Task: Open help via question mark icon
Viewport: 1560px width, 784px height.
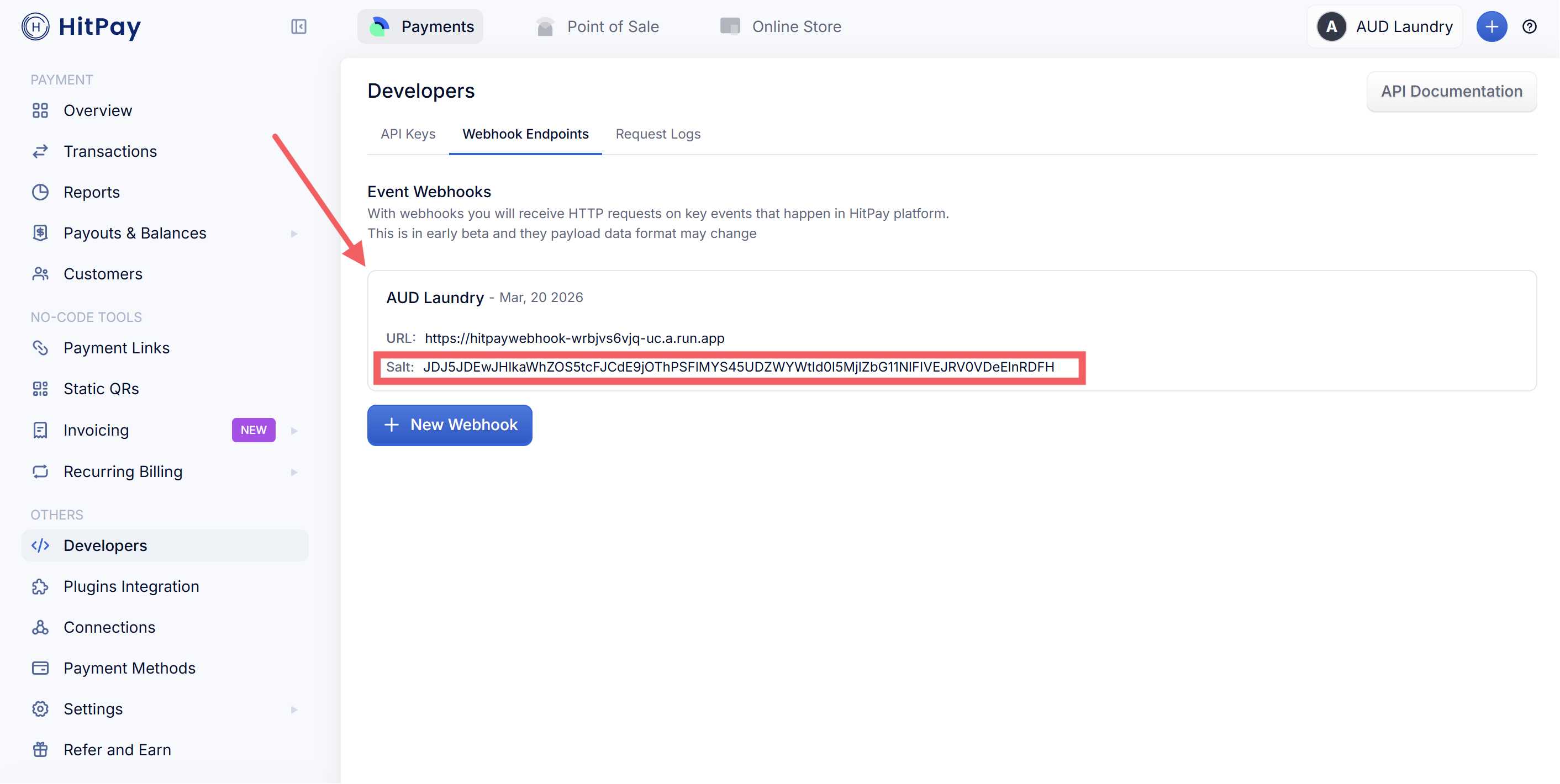Action: point(1530,27)
